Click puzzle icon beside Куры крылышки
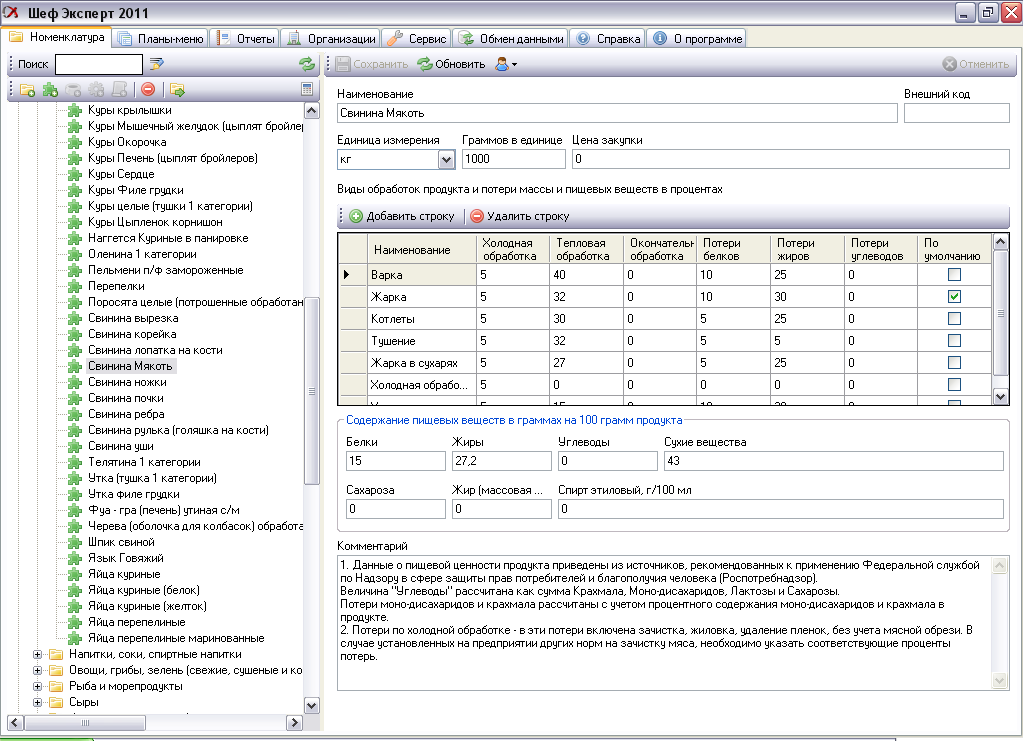Image resolution: width=1023 pixels, height=741 pixels. point(76,110)
